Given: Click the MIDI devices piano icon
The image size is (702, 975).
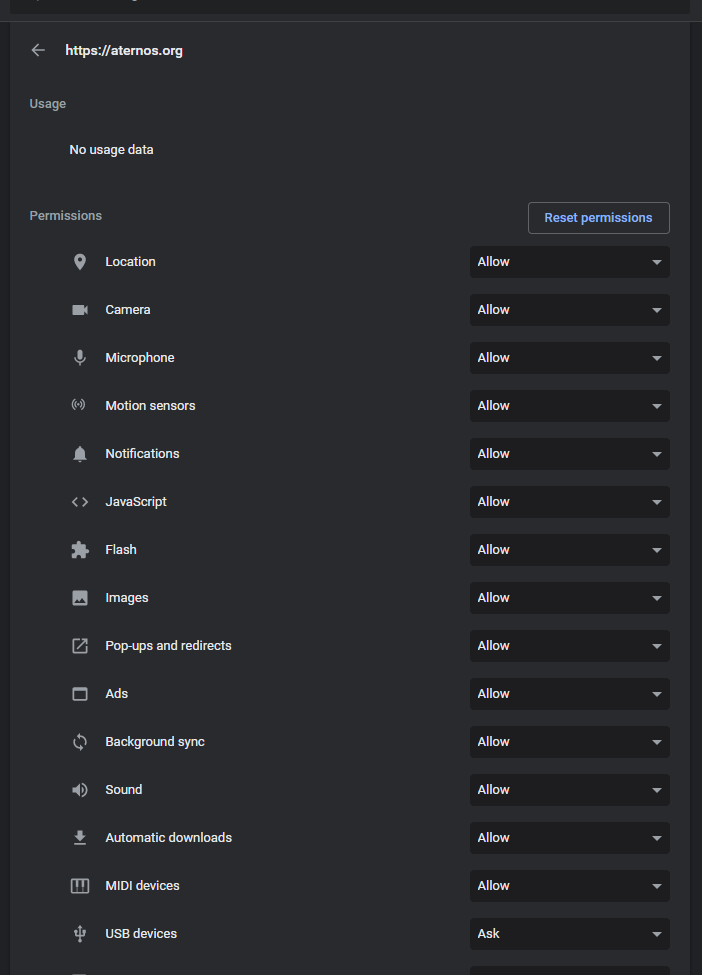Looking at the screenshot, I should [x=80, y=885].
